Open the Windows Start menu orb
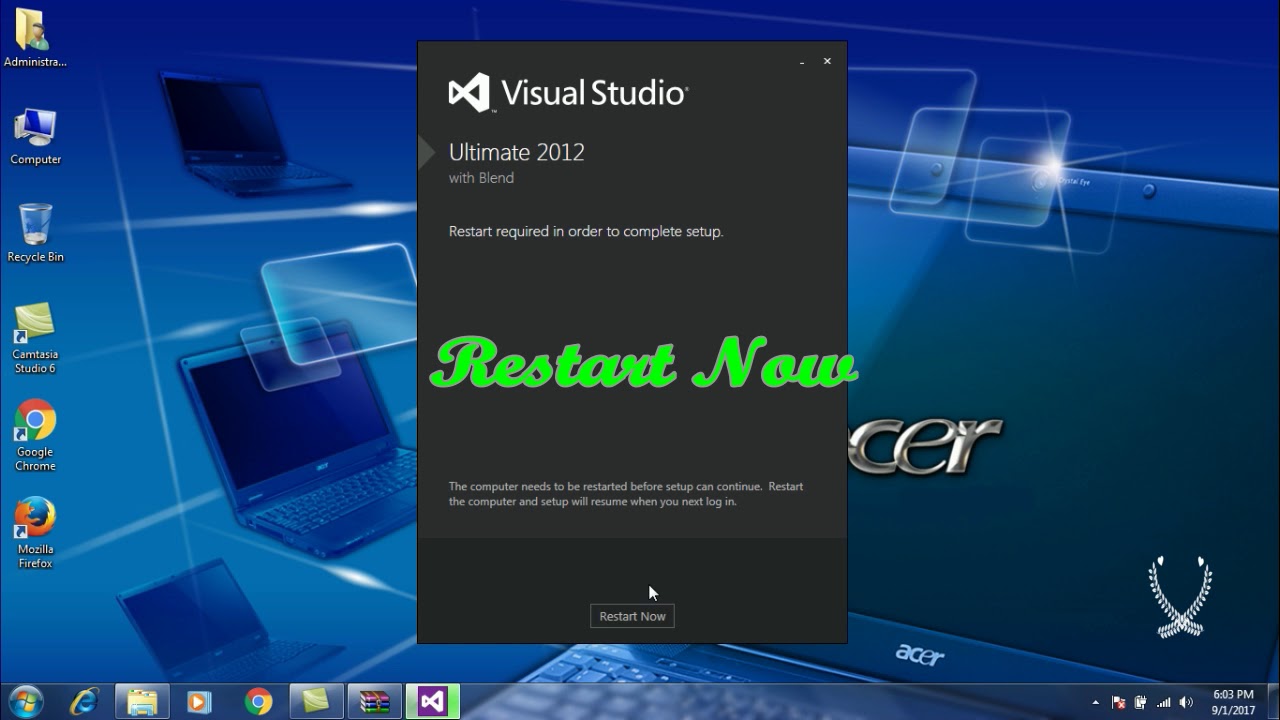1280x720 pixels. click(x=26, y=701)
